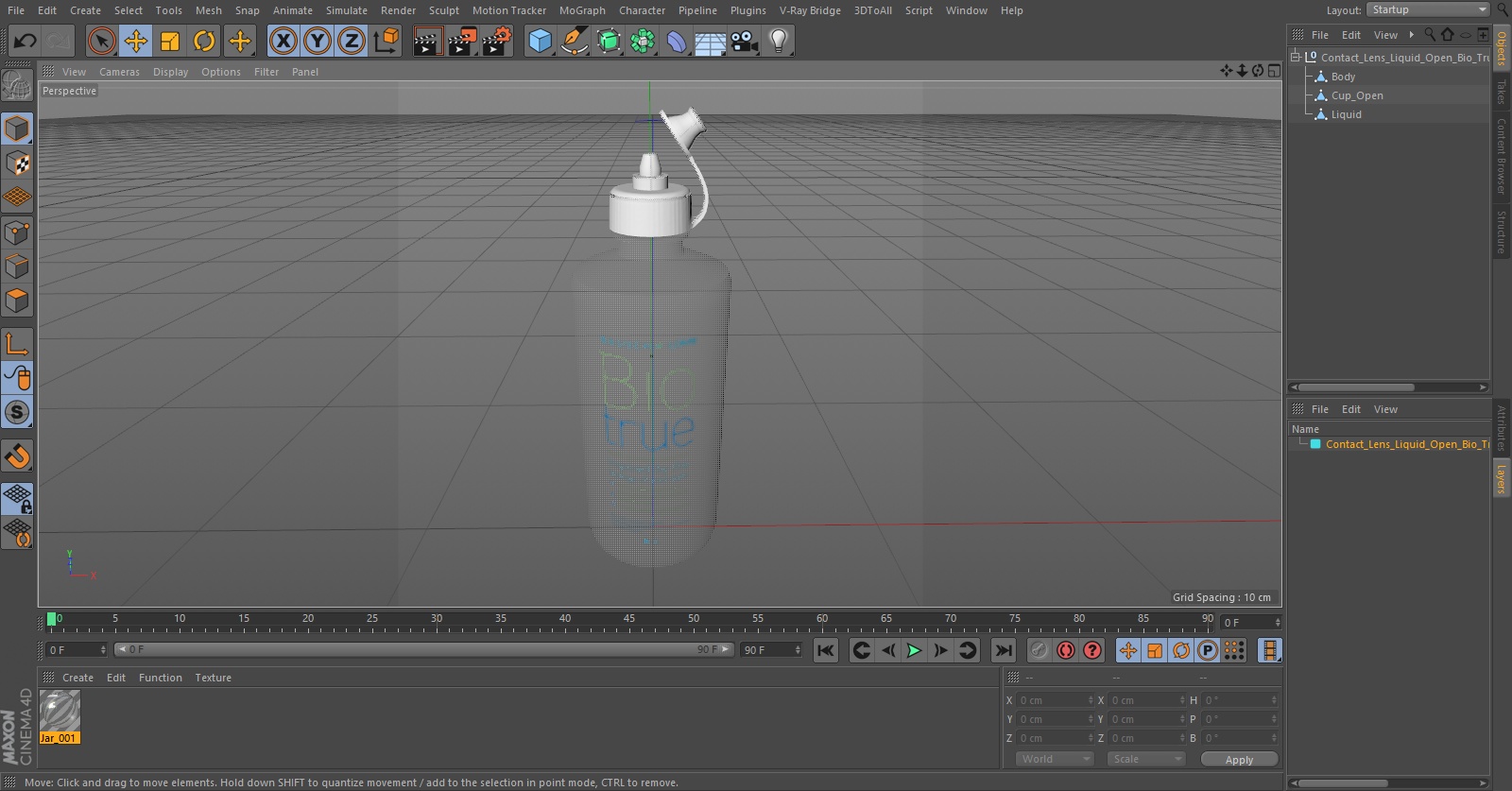Click the current frame 0 F field
The height and width of the screenshot is (791, 1512).
[77, 650]
